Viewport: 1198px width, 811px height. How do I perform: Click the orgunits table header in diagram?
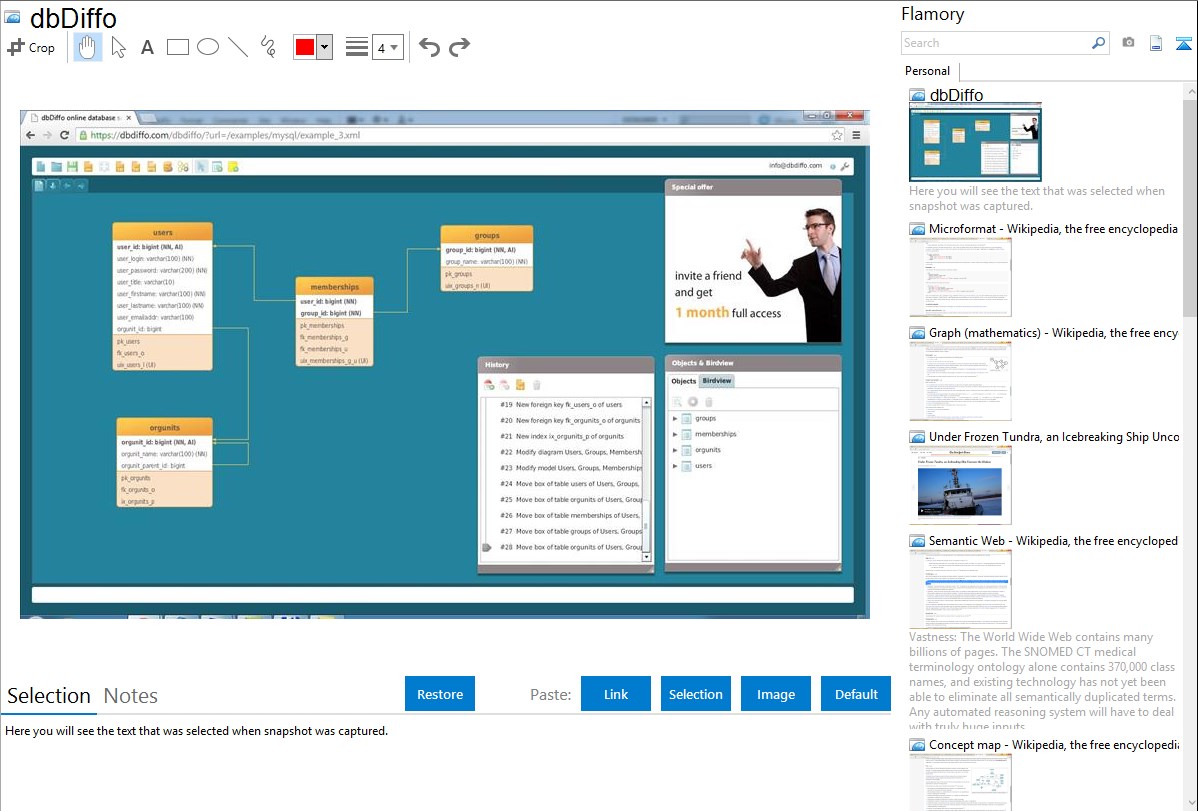point(164,427)
